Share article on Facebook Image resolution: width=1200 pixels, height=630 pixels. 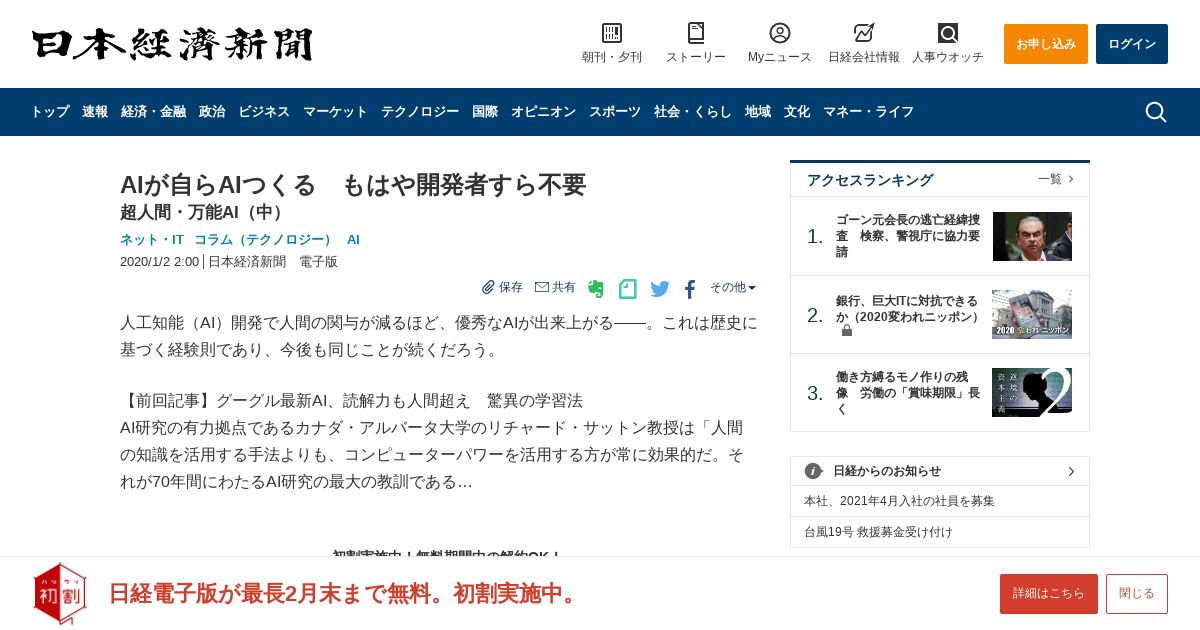690,289
